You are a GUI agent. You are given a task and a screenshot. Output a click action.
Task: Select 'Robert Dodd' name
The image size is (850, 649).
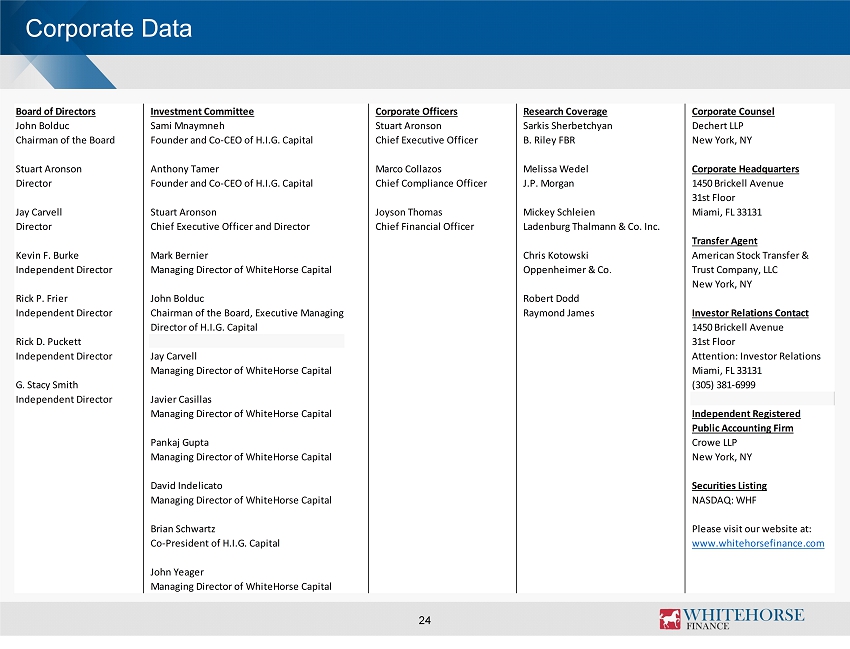[551, 298]
